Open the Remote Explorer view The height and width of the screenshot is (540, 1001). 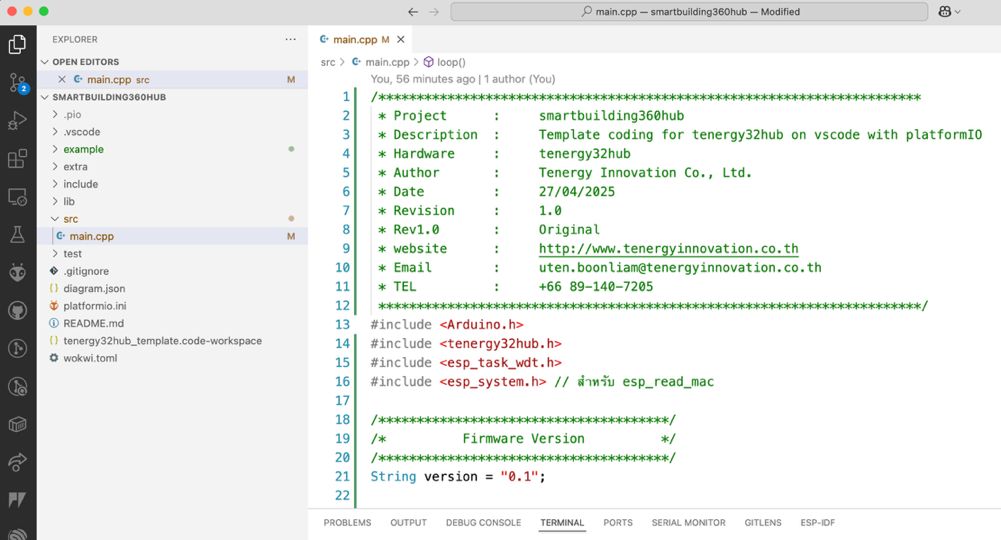point(18,197)
